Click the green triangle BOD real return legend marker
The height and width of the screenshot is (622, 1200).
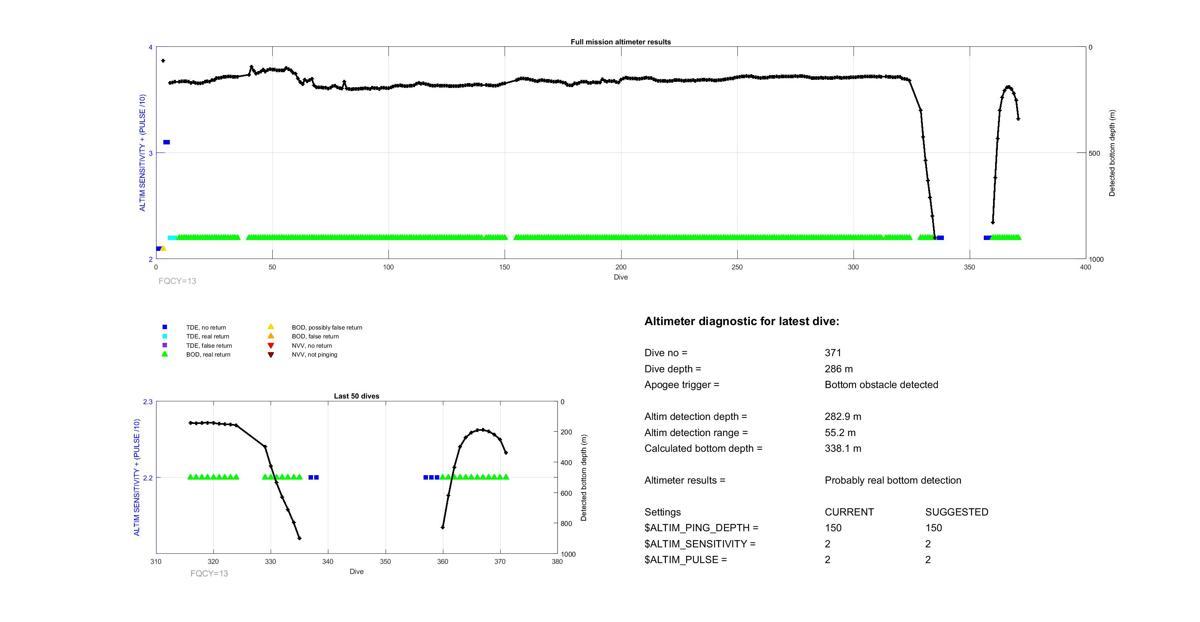tap(165, 354)
